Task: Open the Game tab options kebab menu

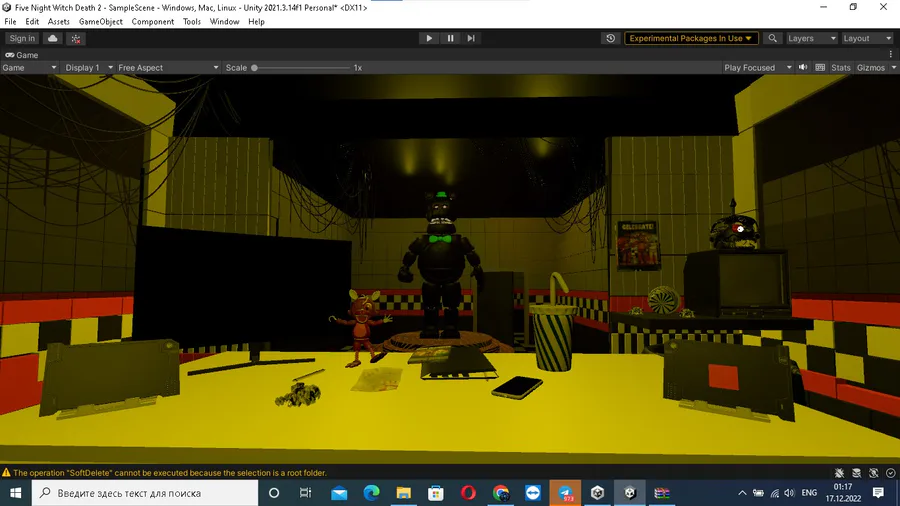Action: (x=891, y=55)
